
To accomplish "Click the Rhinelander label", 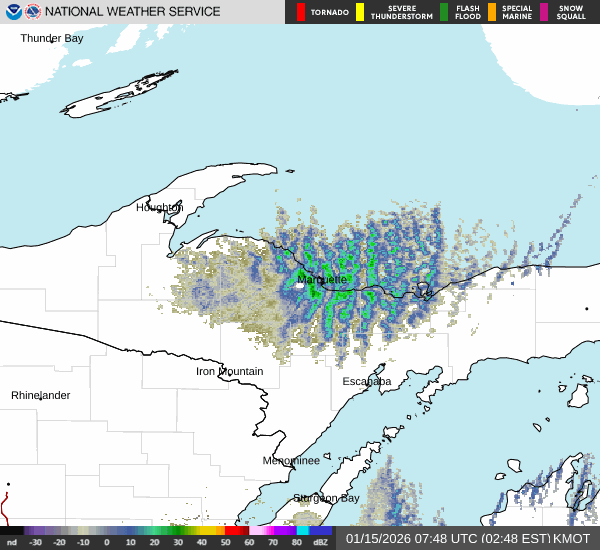I will pyautogui.click(x=41, y=395).
